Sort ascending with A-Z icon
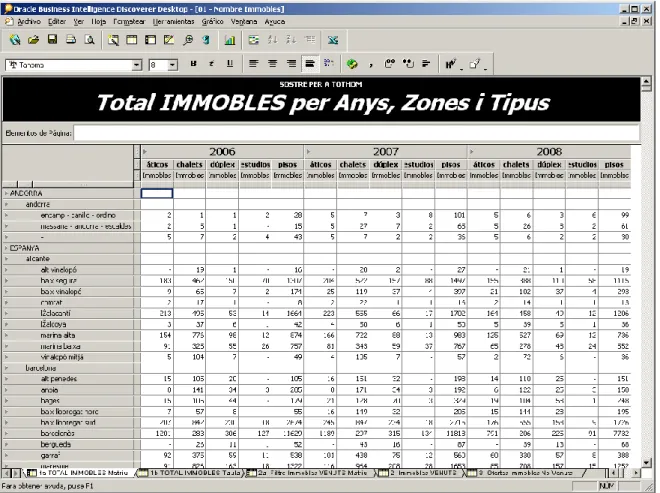Screen dimensions: 660x493 273,40
